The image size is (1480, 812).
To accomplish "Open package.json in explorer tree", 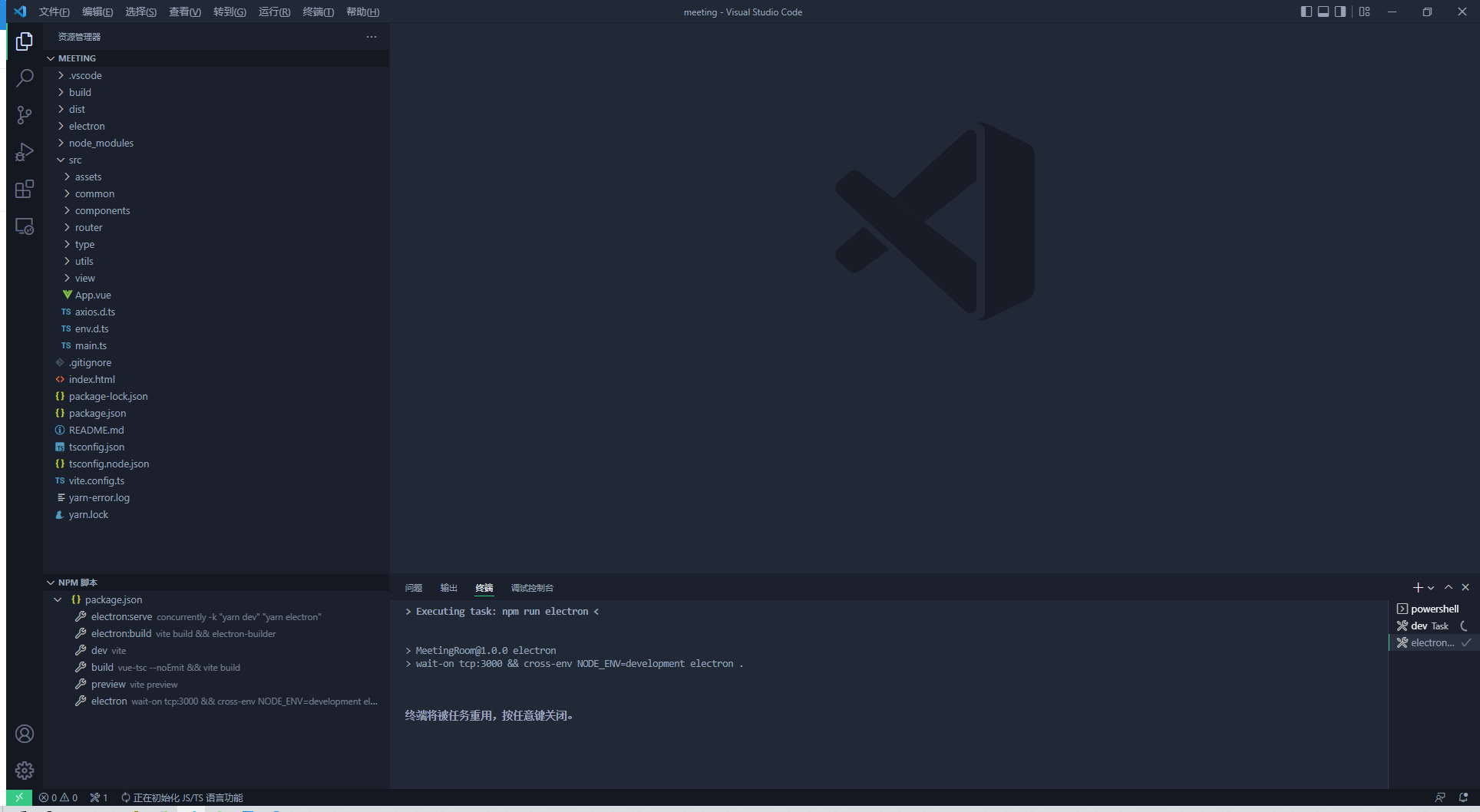I will point(216,413).
